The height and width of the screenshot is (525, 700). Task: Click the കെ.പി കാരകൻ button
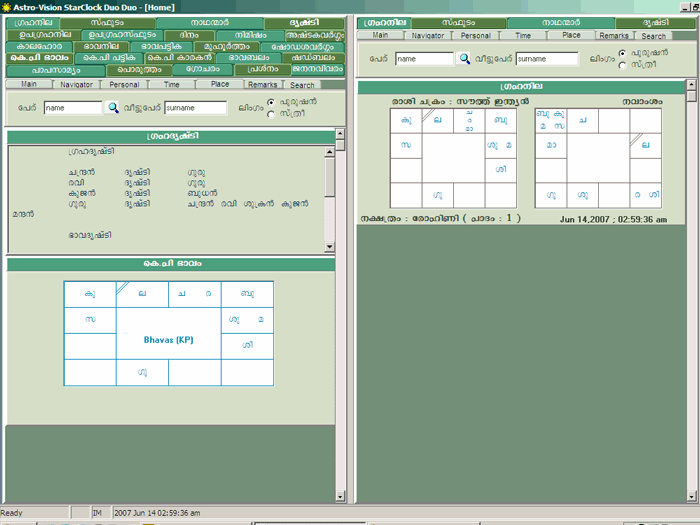click(x=180, y=58)
